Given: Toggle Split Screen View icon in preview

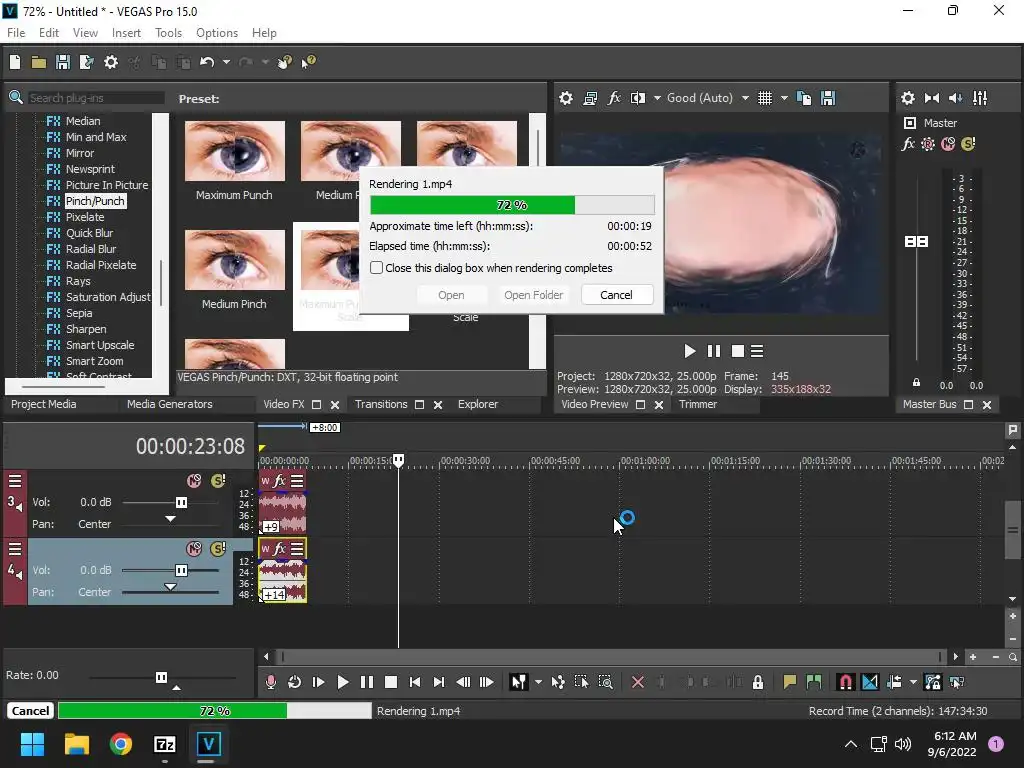Looking at the screenshot, I should [637, 98].
